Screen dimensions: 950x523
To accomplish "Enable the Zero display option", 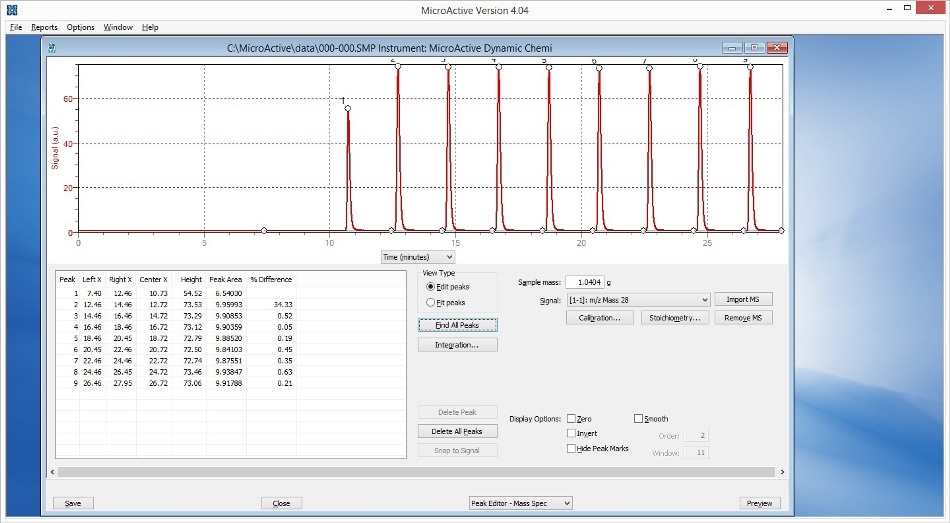I will [x=571, y=419].
